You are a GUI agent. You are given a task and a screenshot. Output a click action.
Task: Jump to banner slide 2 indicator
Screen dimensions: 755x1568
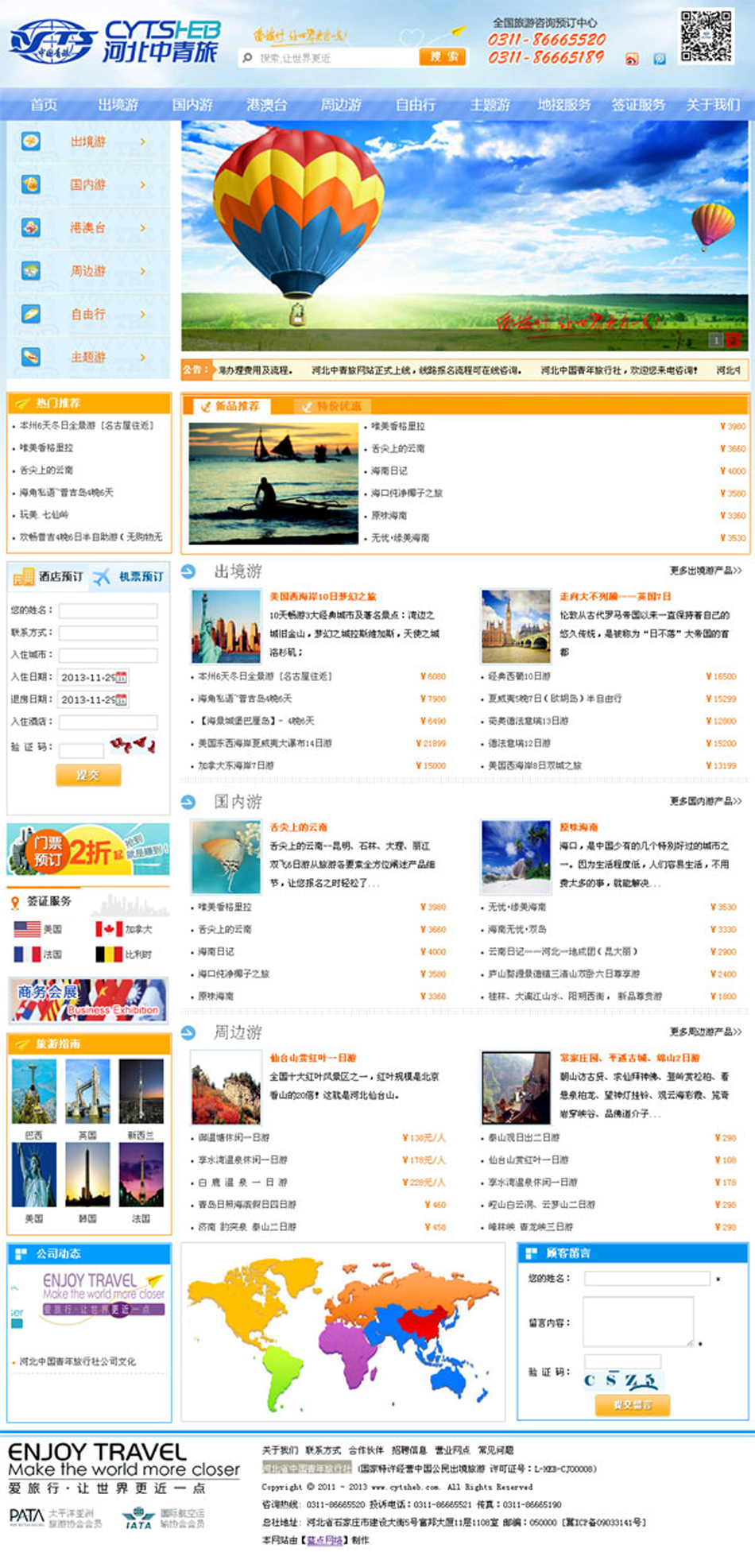point(733,340)
